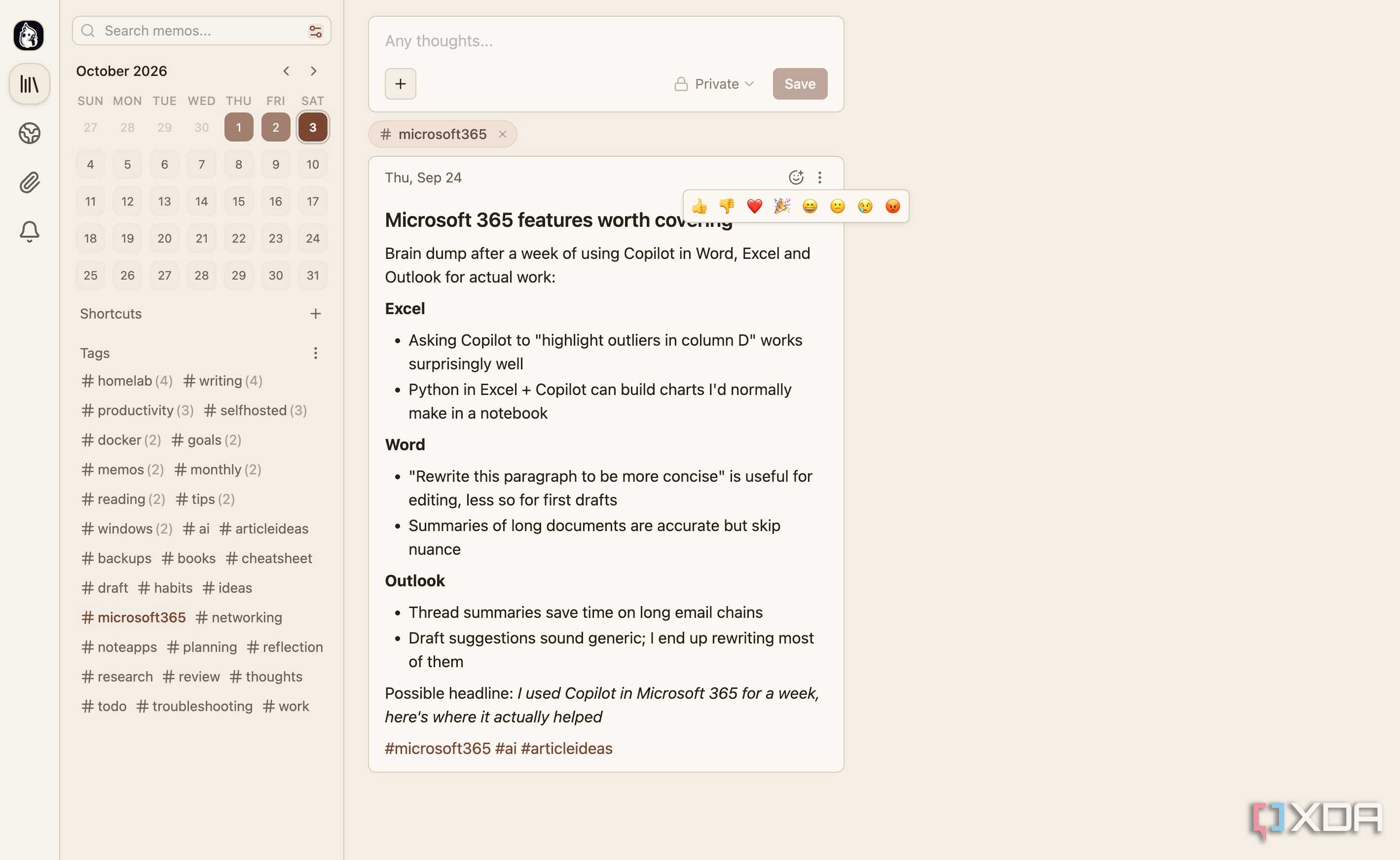Open the notifications bell icon
1400x860 pixels.
(29, 231)
